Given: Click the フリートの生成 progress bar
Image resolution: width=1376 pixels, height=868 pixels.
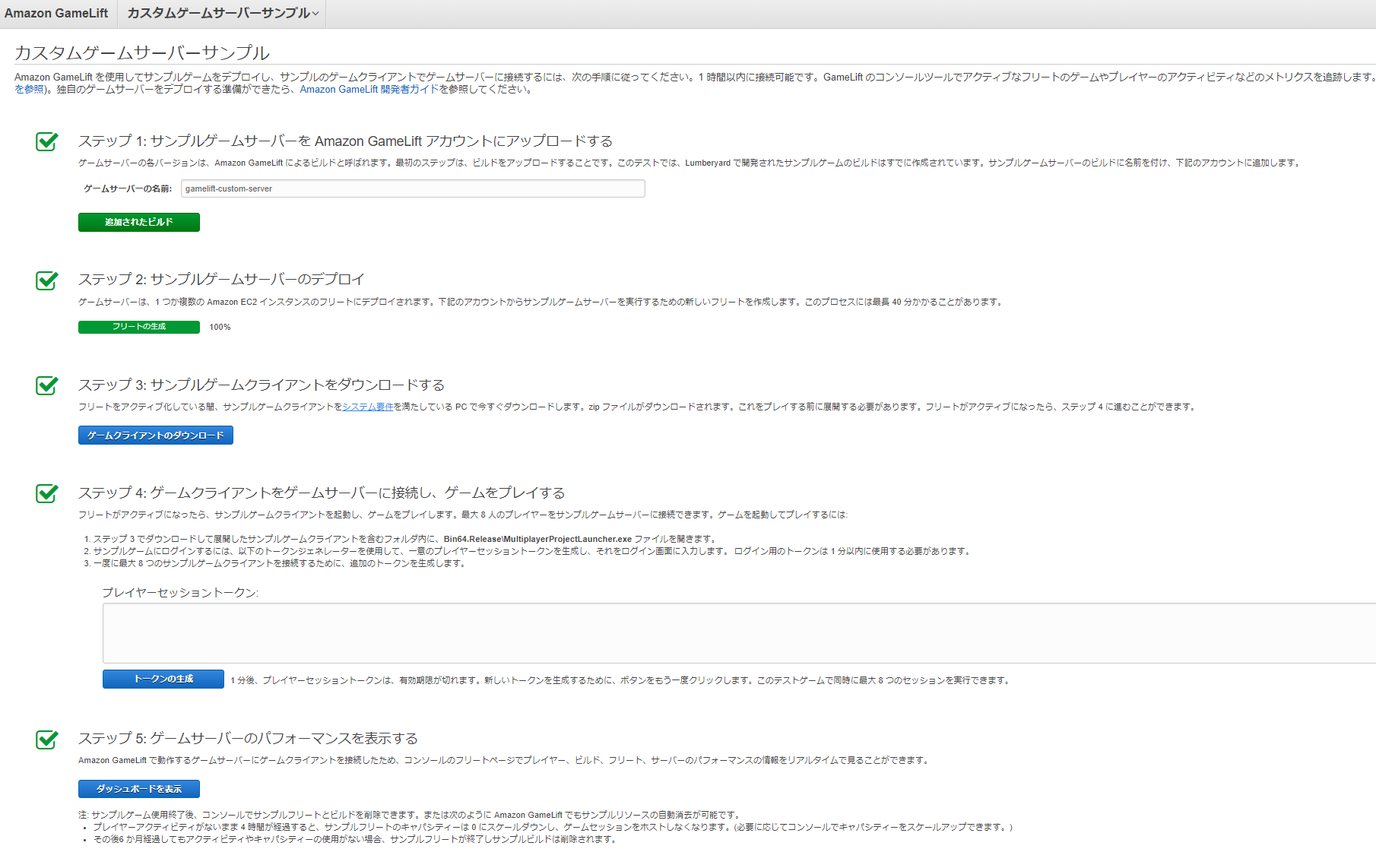Looking at the screenshot, I should (139, 327).
